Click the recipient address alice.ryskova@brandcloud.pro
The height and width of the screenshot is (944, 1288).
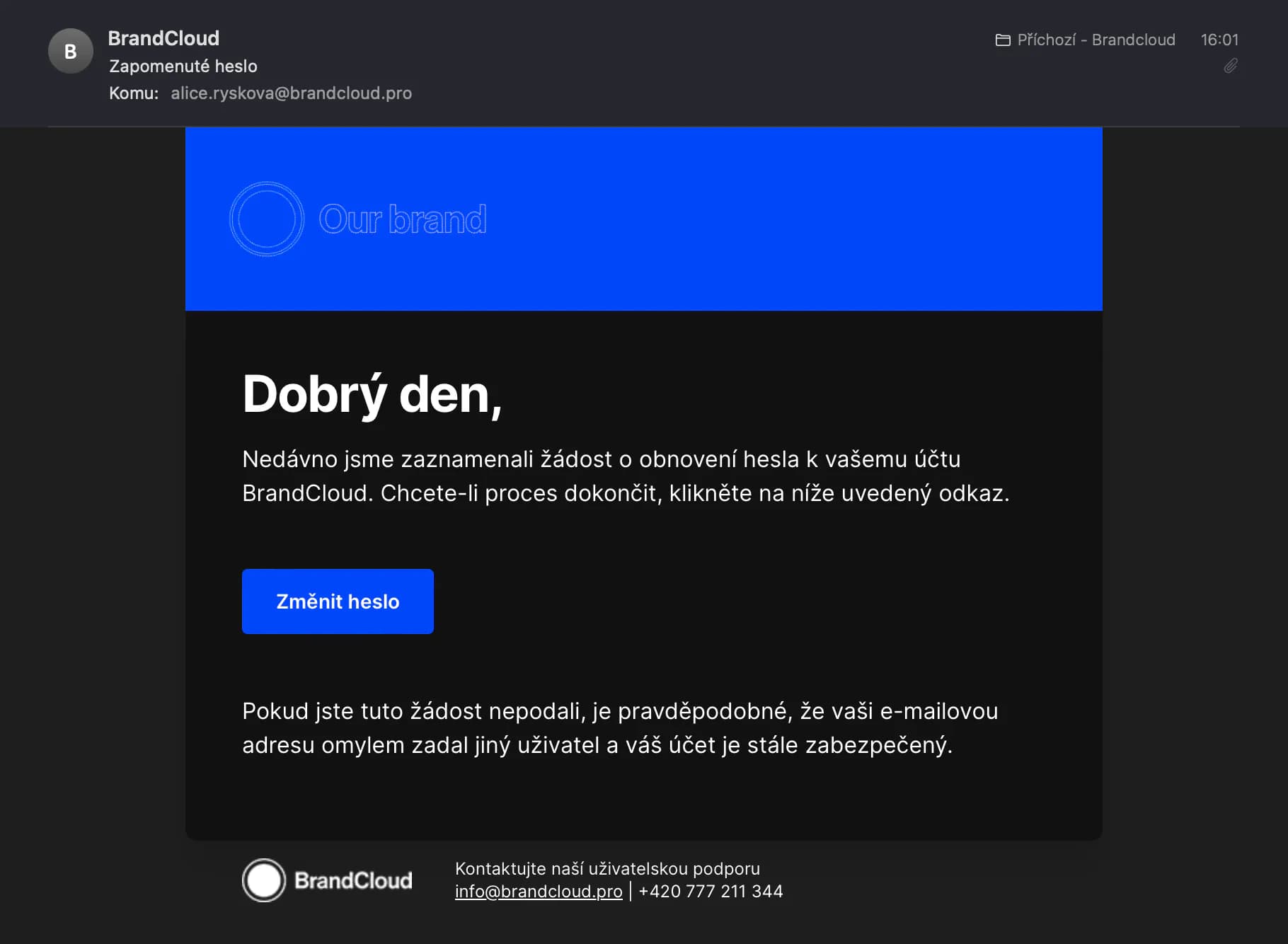(291, 93)
